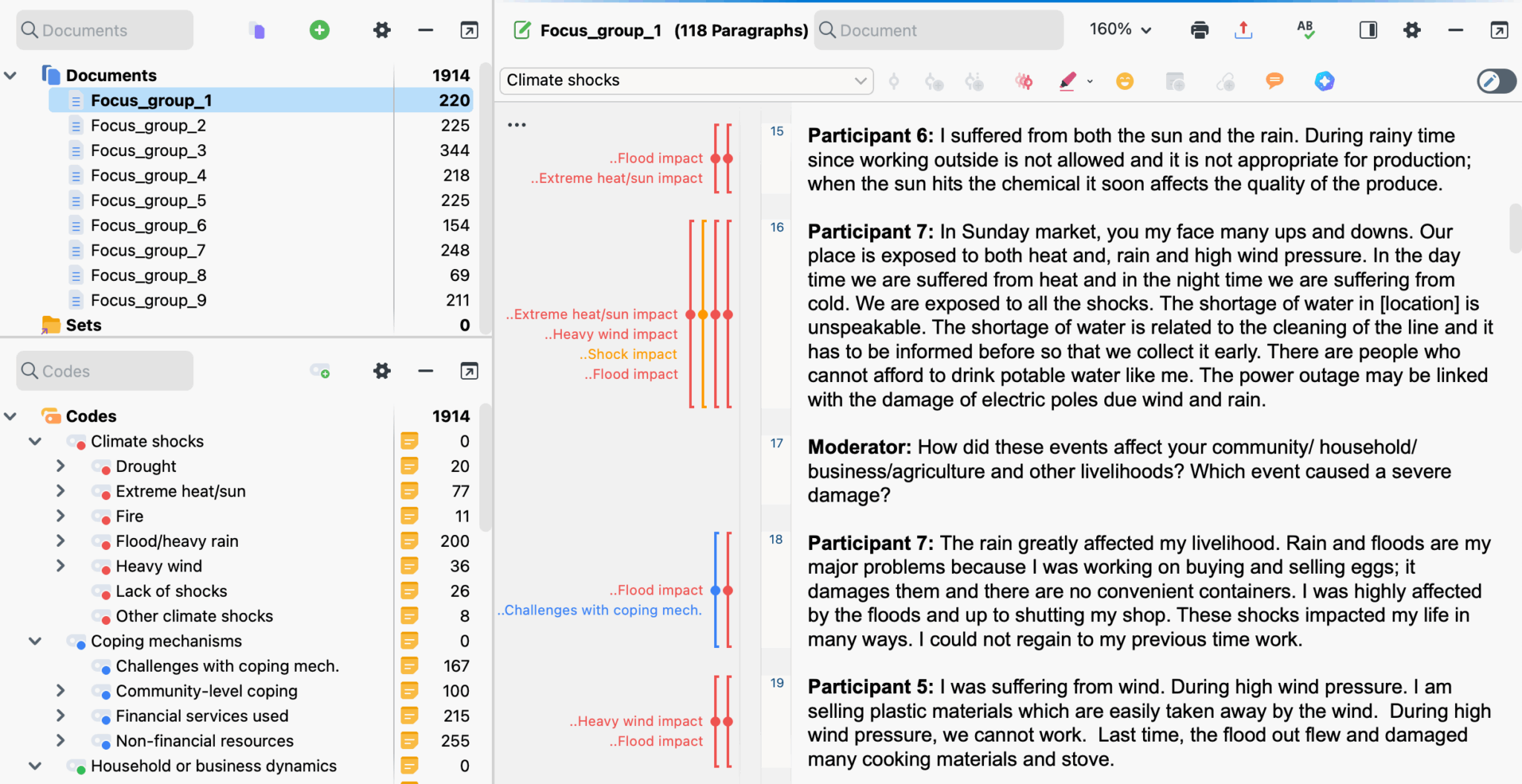This screenshot has width=1522, height=784.
Task: Open Document Browser settings gear
Action: tap(1413, 30)
